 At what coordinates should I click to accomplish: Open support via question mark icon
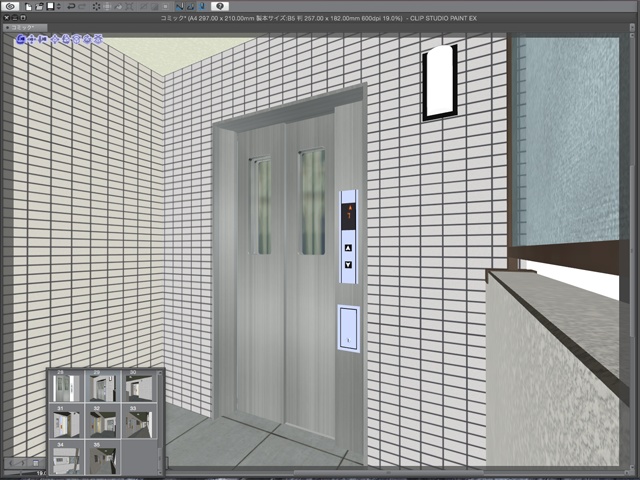pyautogui.click(x=220, y=7)
